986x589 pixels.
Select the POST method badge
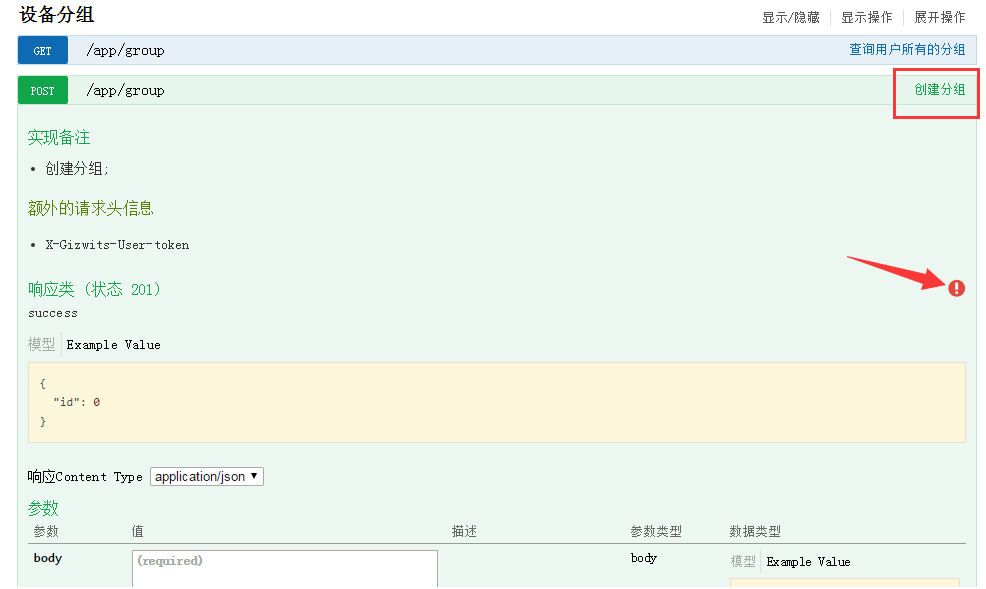click(x=42, y=90)
